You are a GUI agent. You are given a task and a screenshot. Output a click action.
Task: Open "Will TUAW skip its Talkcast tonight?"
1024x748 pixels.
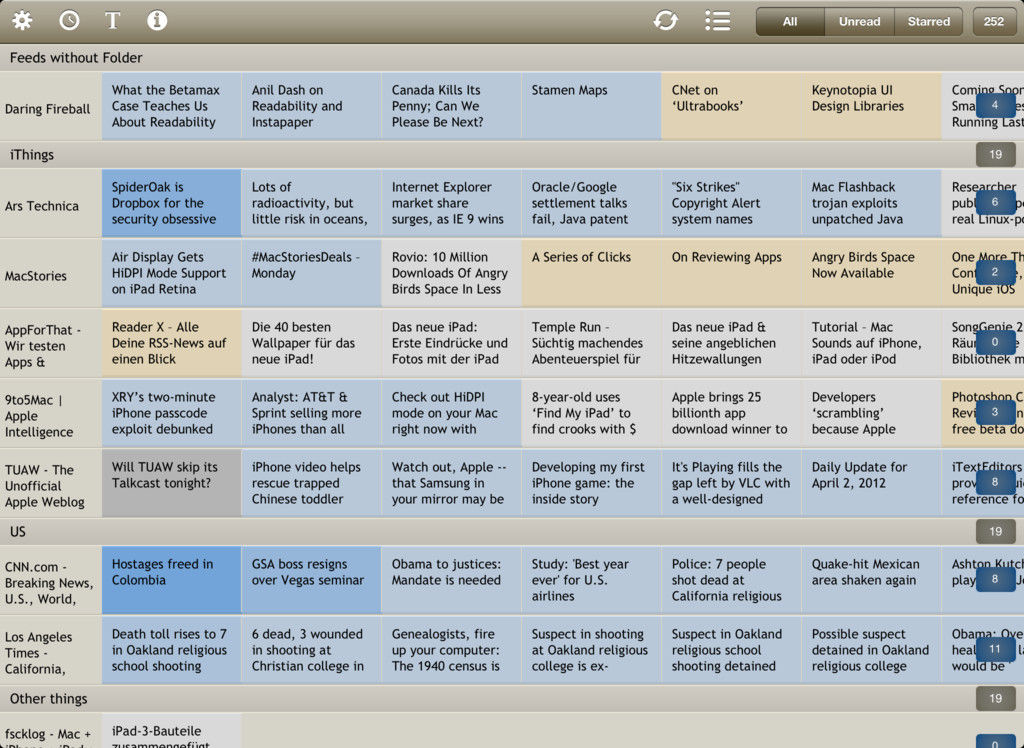[171, 483]
